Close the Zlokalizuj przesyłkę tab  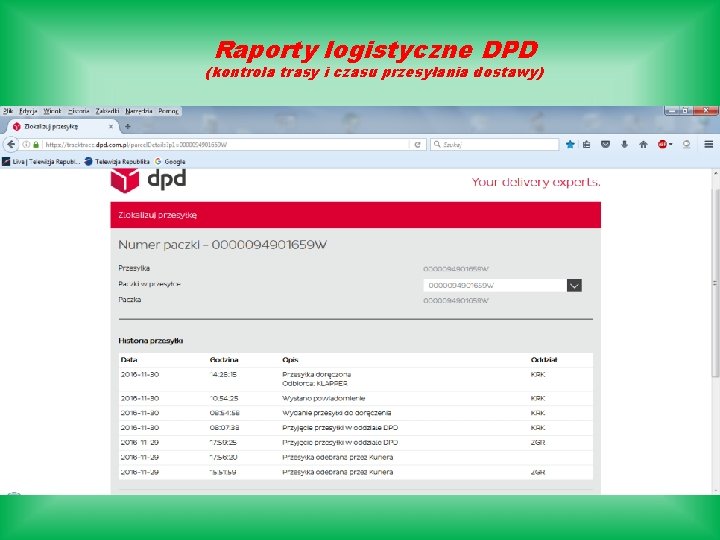click(111, 126)
